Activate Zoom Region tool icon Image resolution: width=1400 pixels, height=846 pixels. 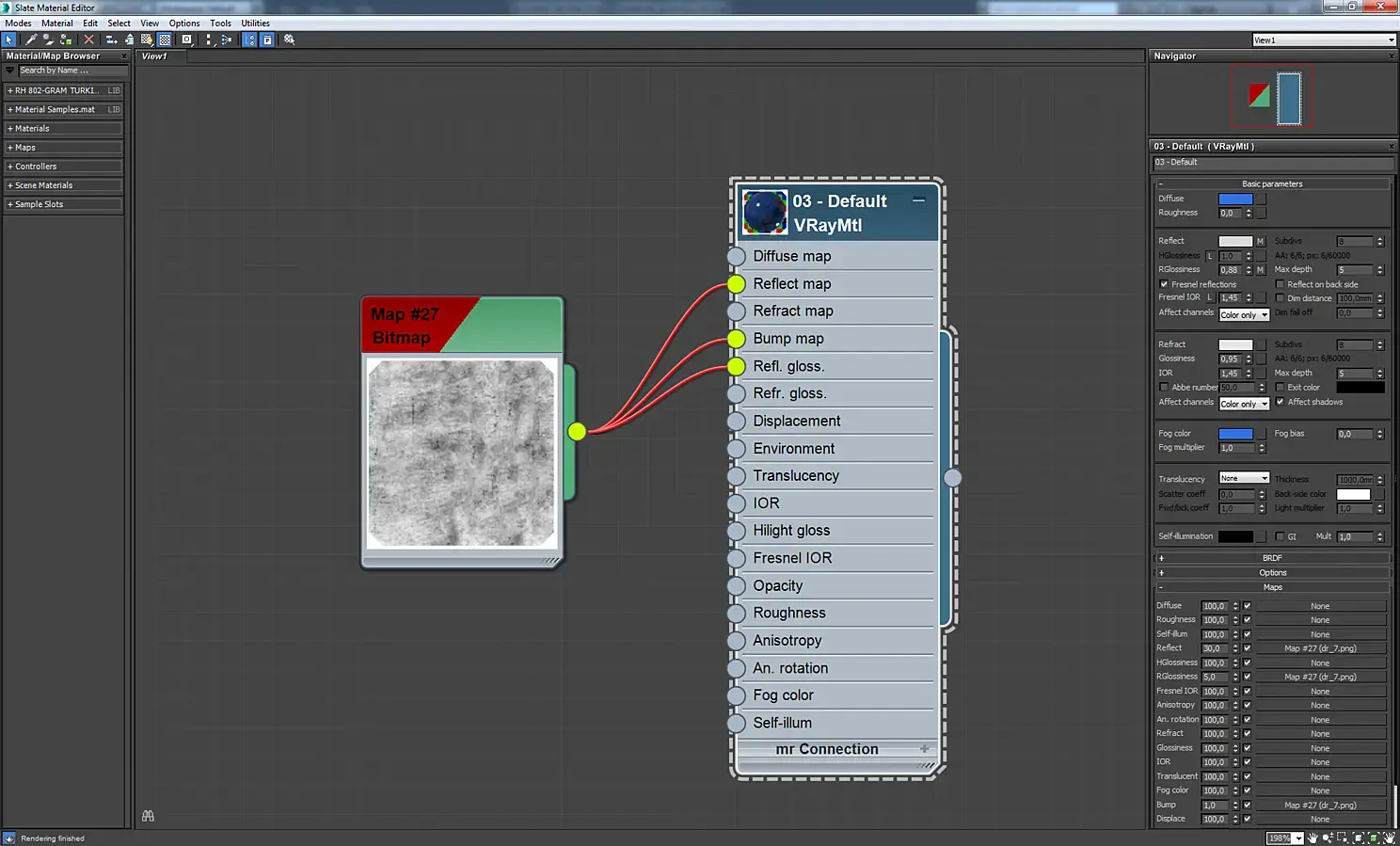coord(1343,838)
